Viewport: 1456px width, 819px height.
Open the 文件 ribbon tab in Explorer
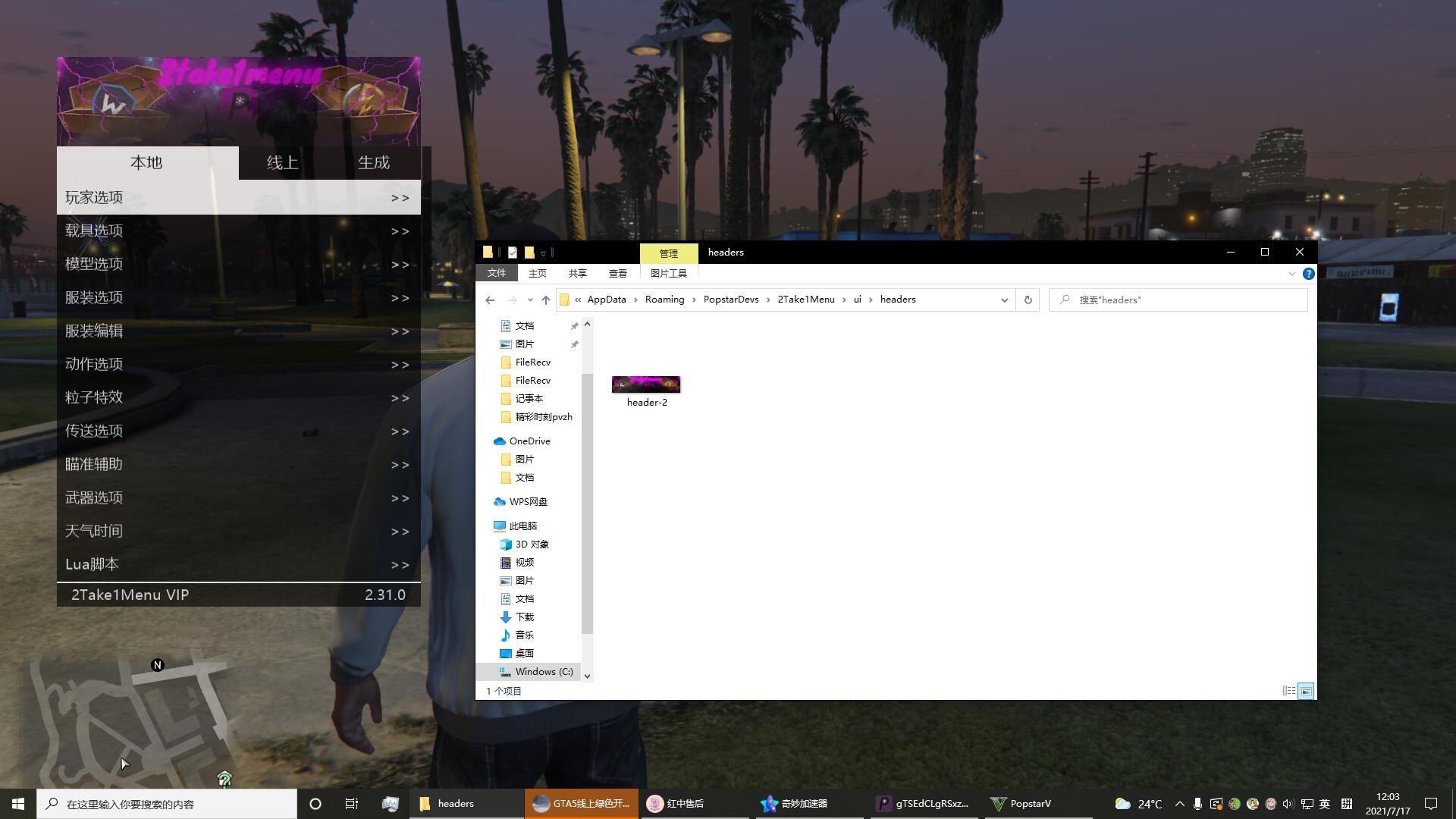pyautogui.click(x=497, y=273)
